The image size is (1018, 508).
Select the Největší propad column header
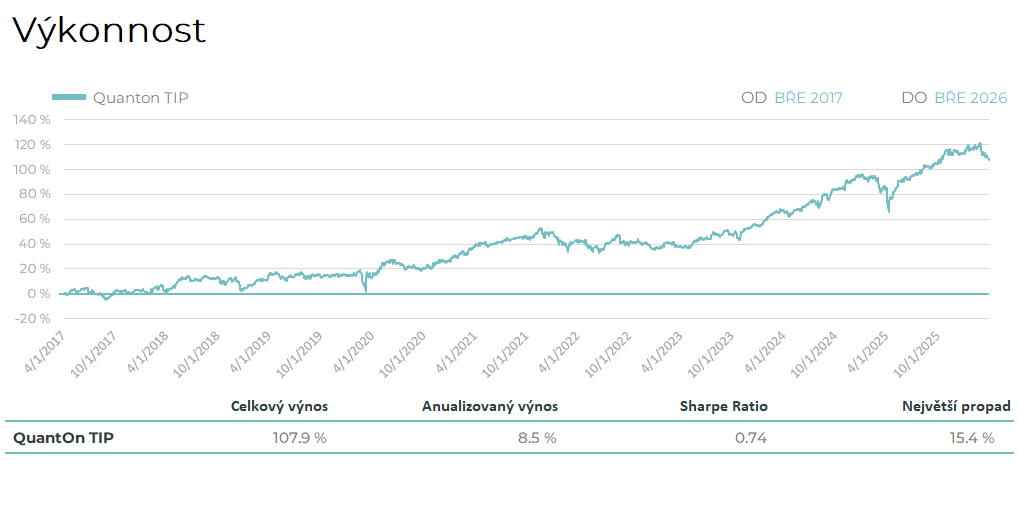click(x=956, y=406)
